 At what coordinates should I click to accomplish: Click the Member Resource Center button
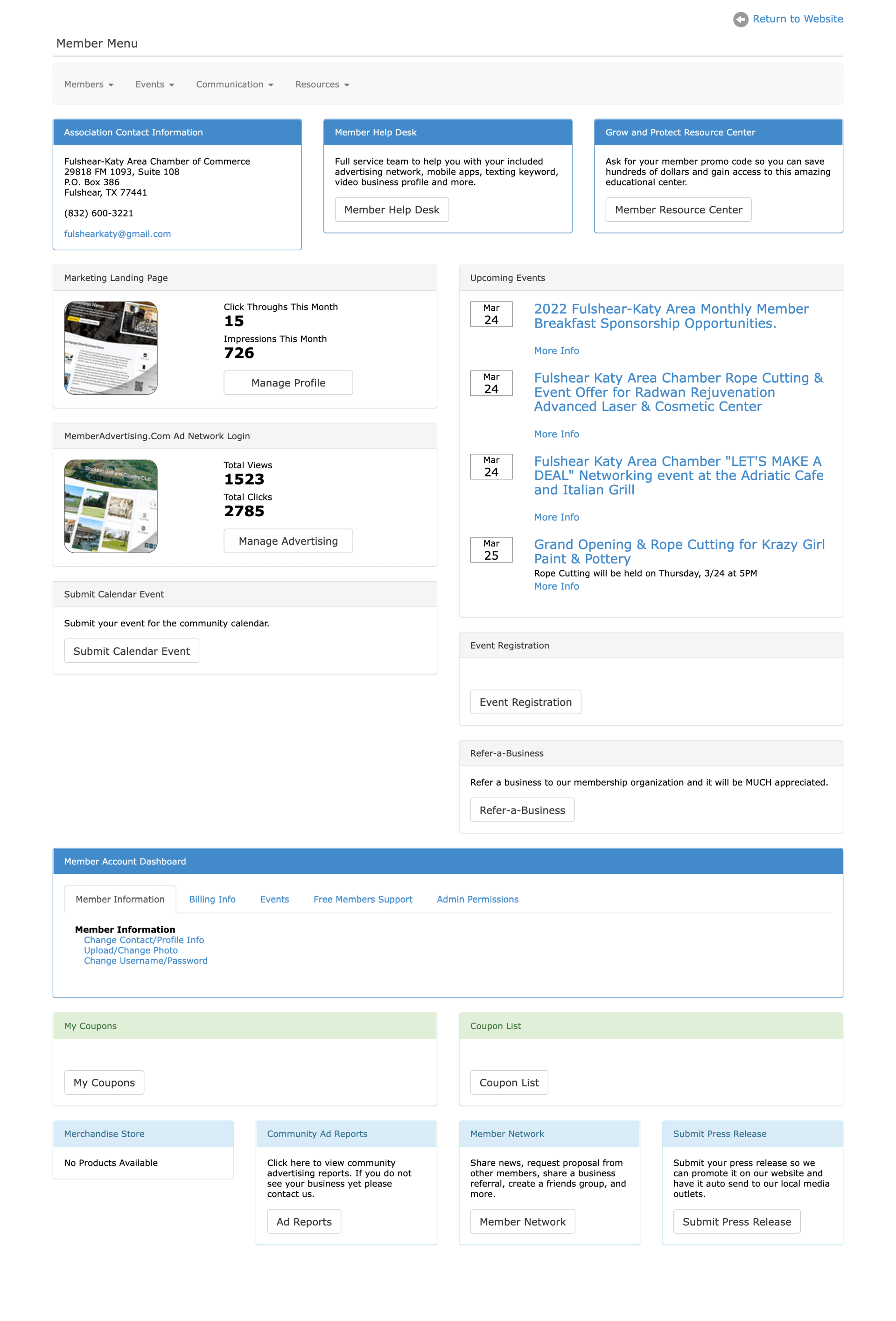(678, 209)
